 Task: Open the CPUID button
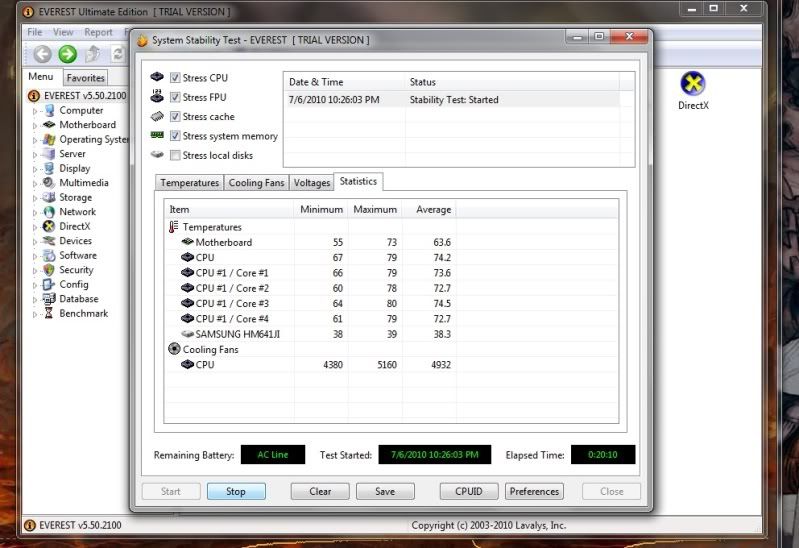pos(469,491)
